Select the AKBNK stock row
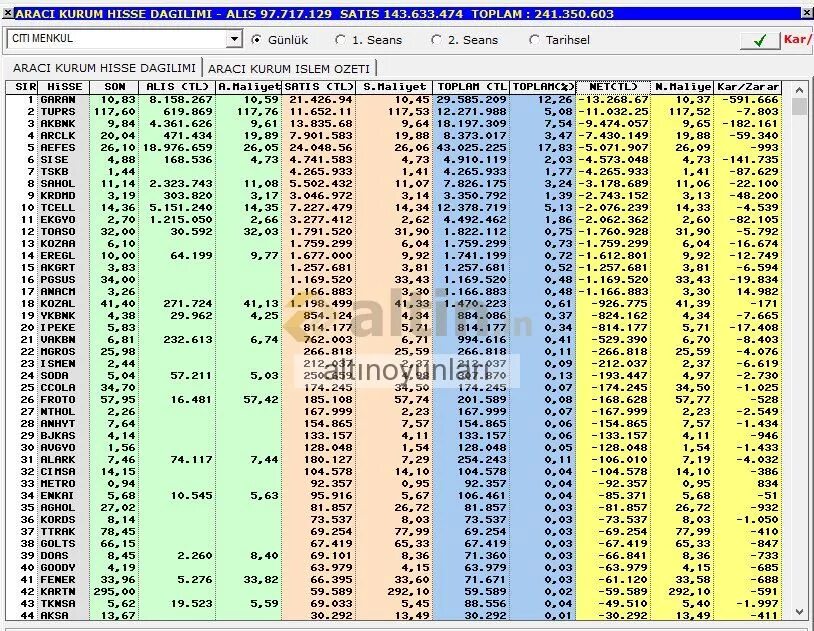Screen dimensions: 814x631 pos(394,124)
